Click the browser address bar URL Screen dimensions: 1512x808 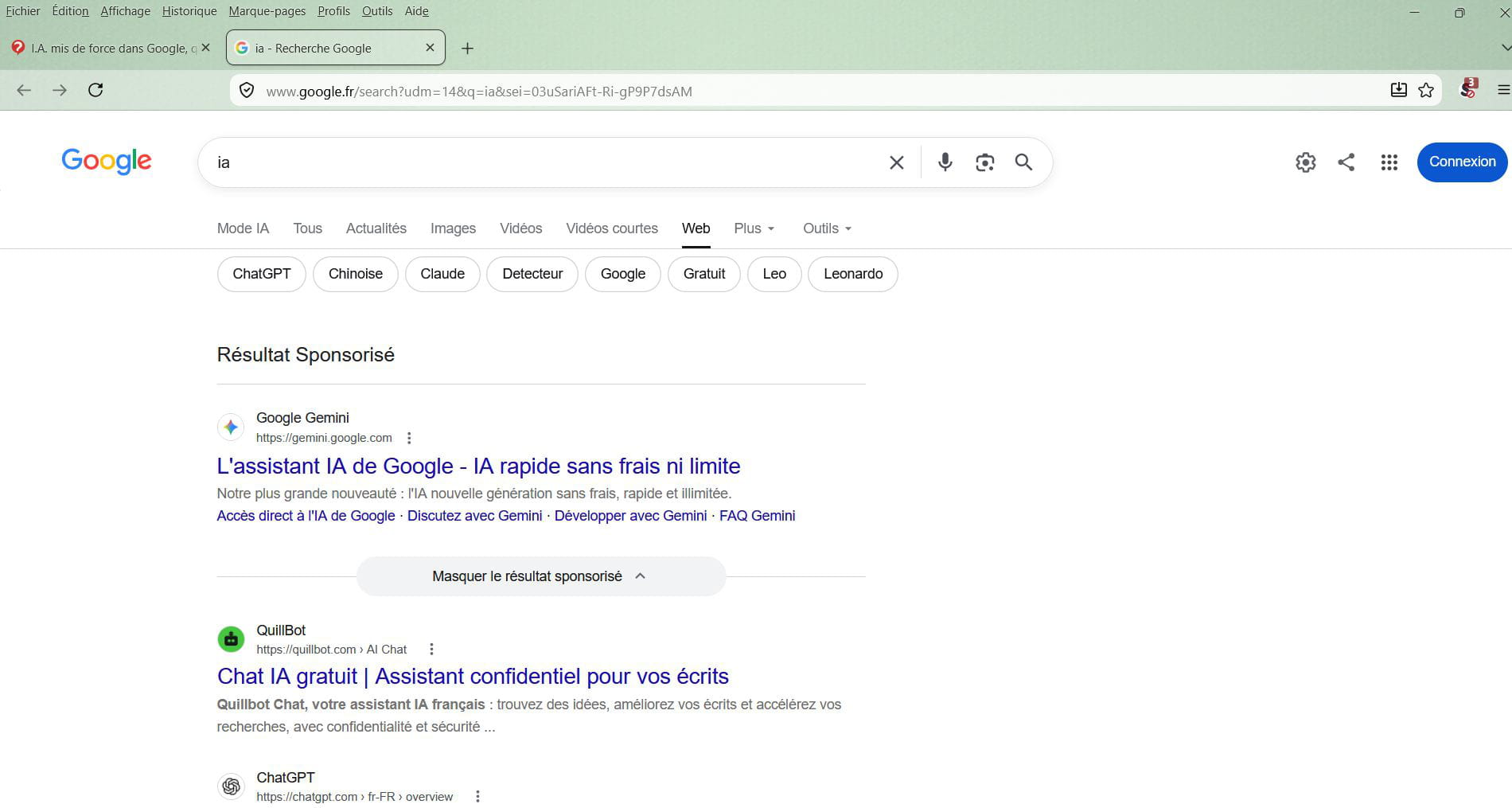pyautogui.click(x=479, y=91)
